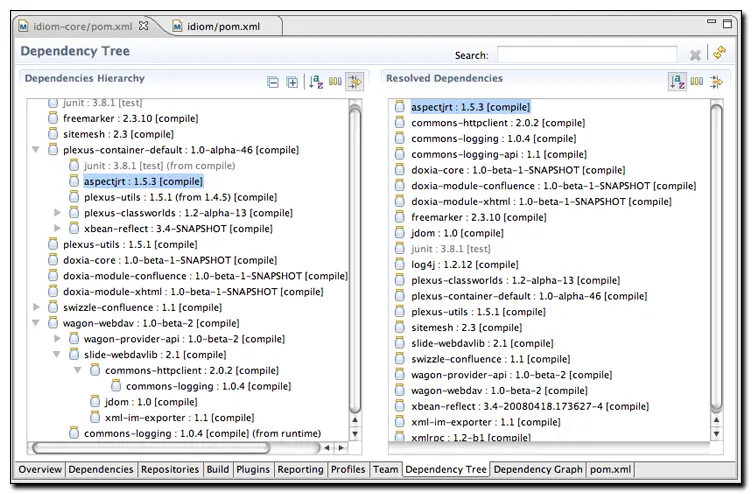Open the Reporting tab
Viewport: 752px width, 494px height.
300,470
